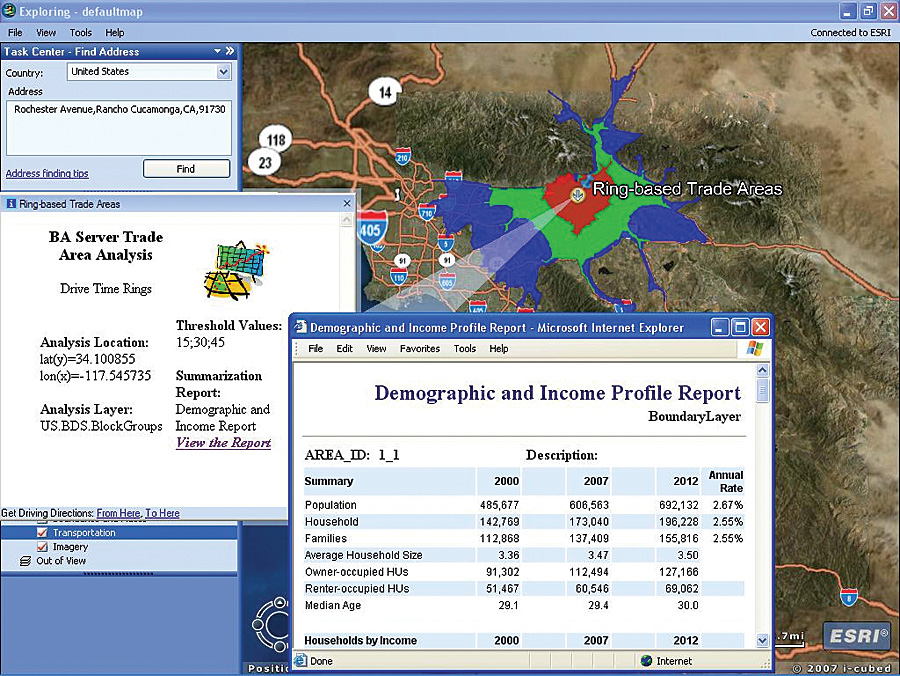Click Interstate 210 shield on map
Screen dimensions: 900x676
point(402,157)
